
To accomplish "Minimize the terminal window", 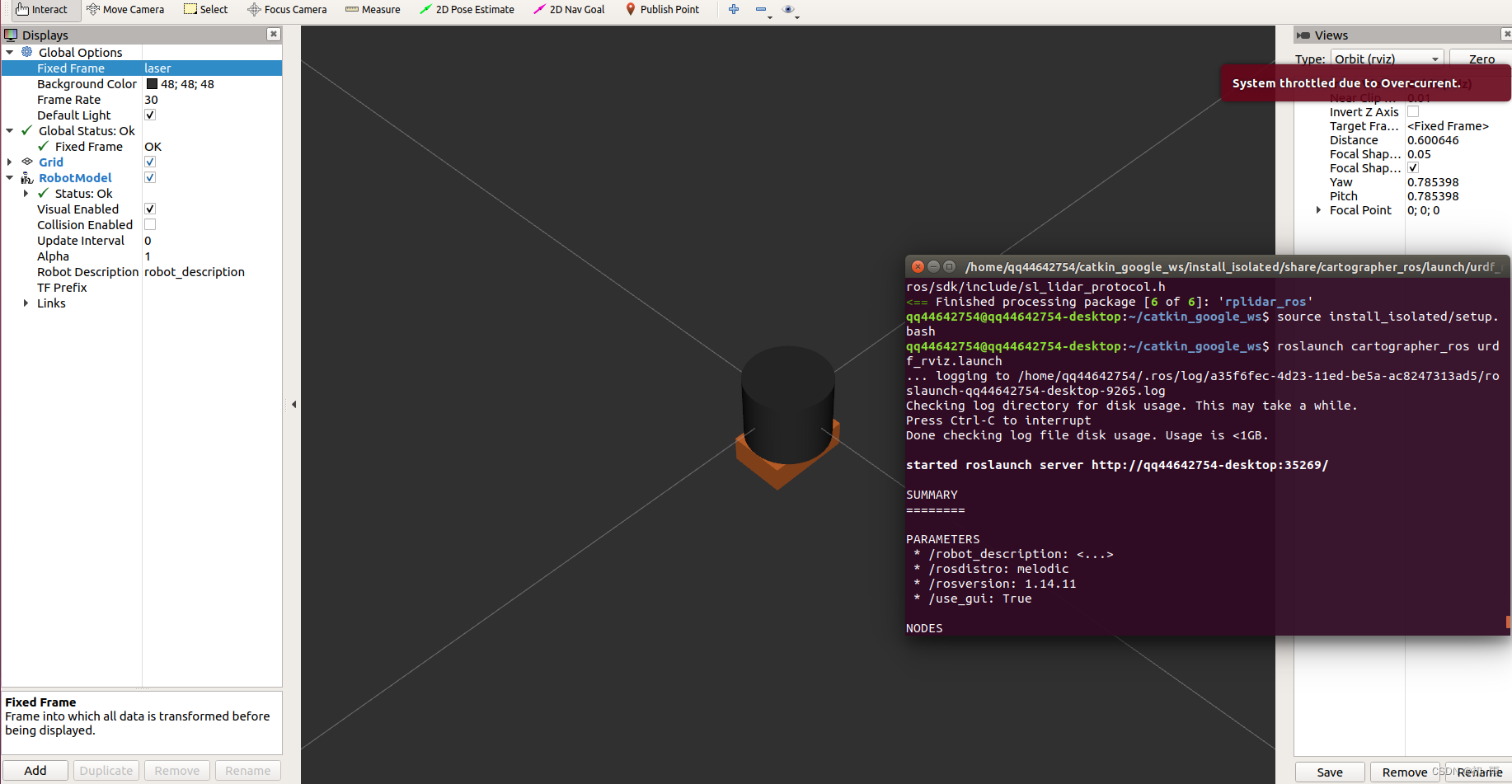I will [x=933, y=266].
